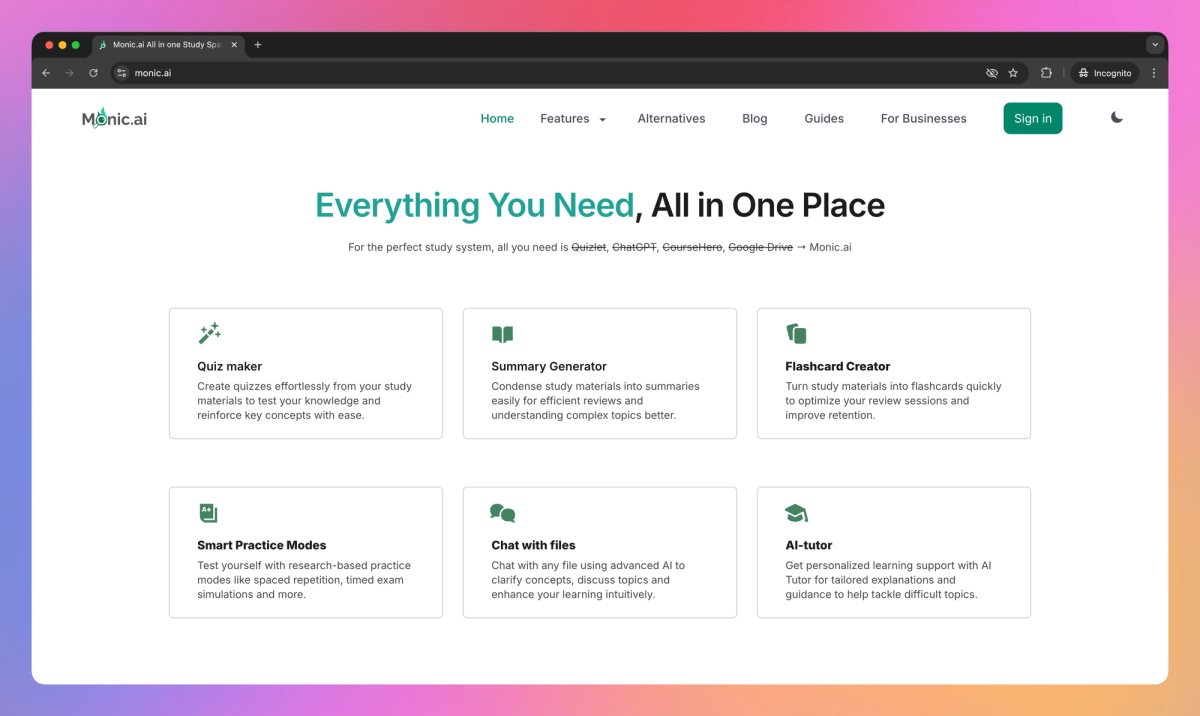Open the Guides nav link
1200x716 pixels.
824,118
